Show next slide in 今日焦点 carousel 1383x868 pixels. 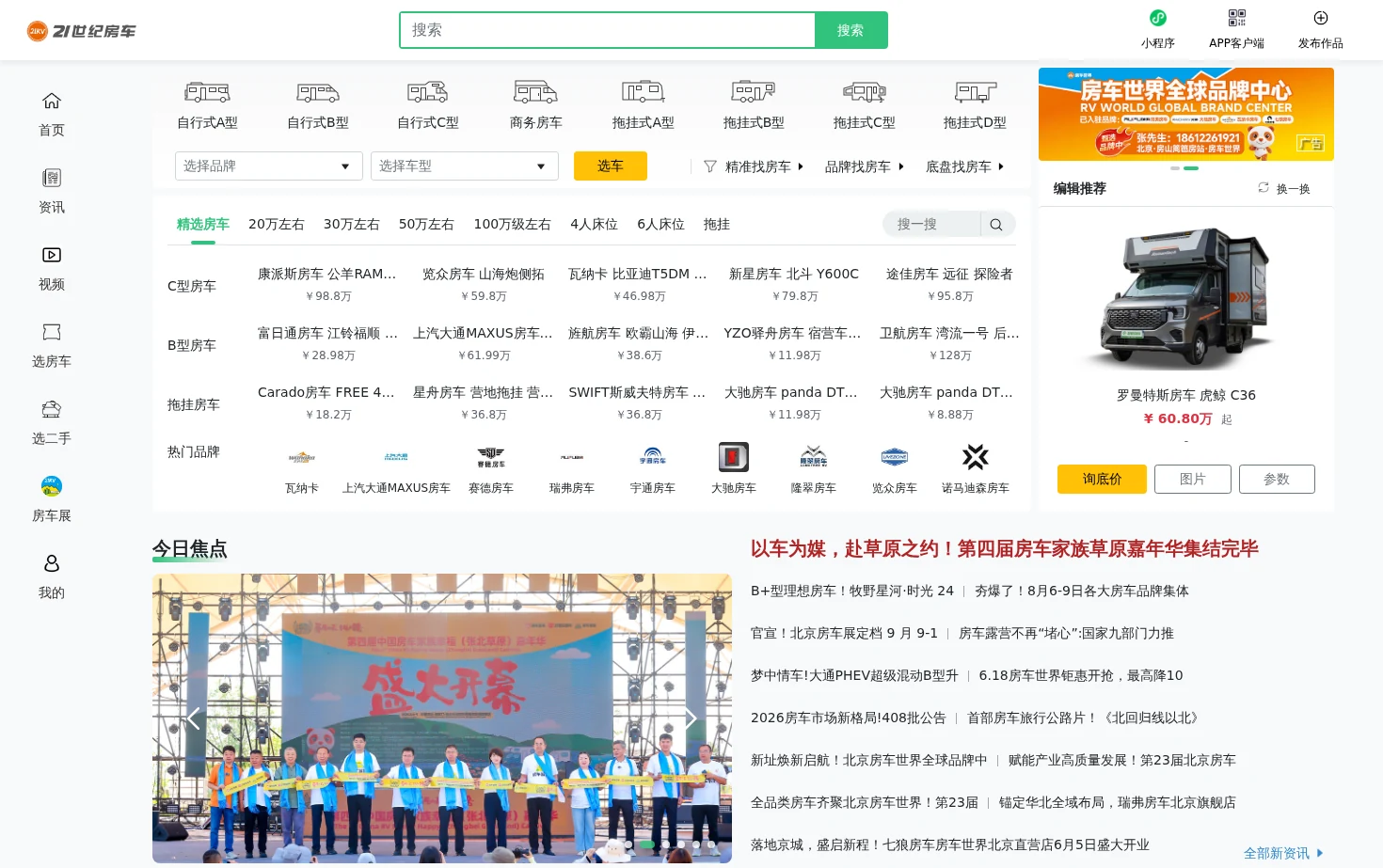coord(690,718)
